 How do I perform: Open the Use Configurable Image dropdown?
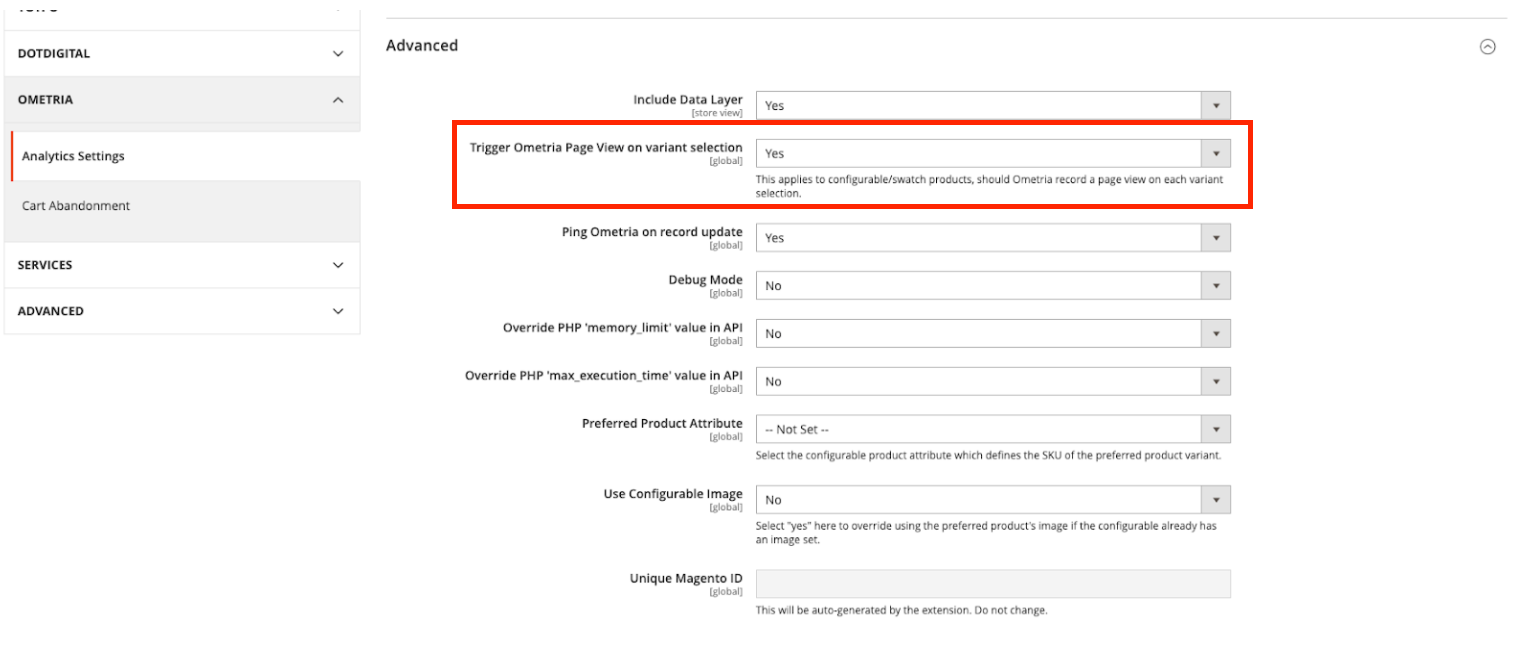click(993, 499)
